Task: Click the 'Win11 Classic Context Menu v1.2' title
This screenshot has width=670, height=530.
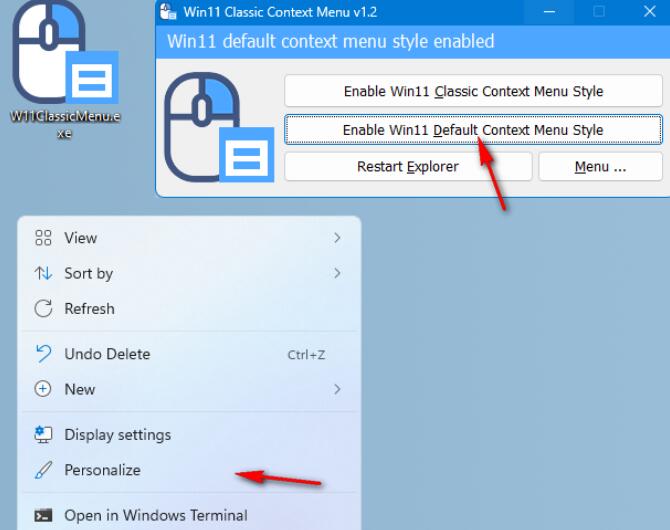Action: coord(280,12)
